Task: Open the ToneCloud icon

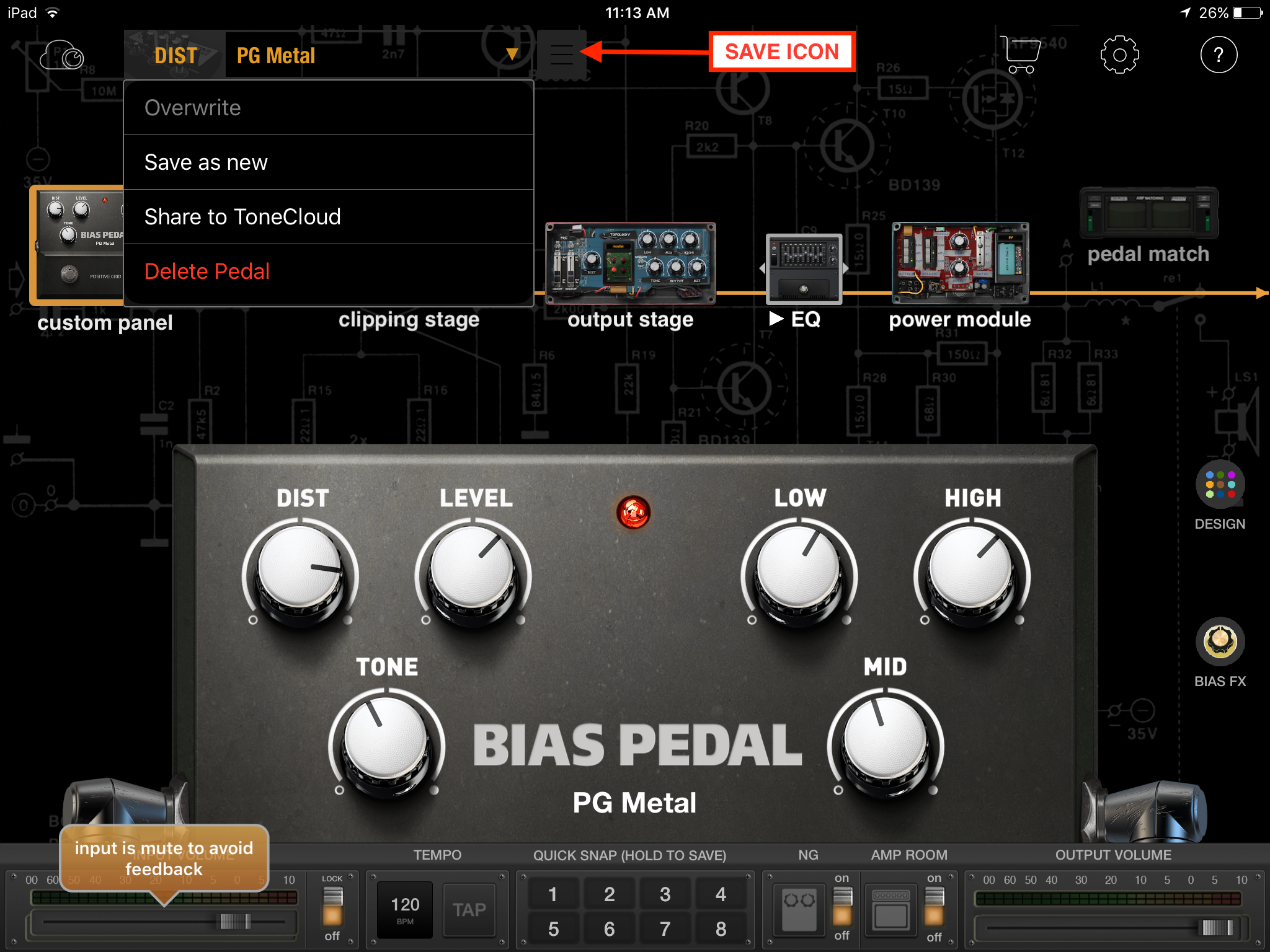Action: point(62,56)
